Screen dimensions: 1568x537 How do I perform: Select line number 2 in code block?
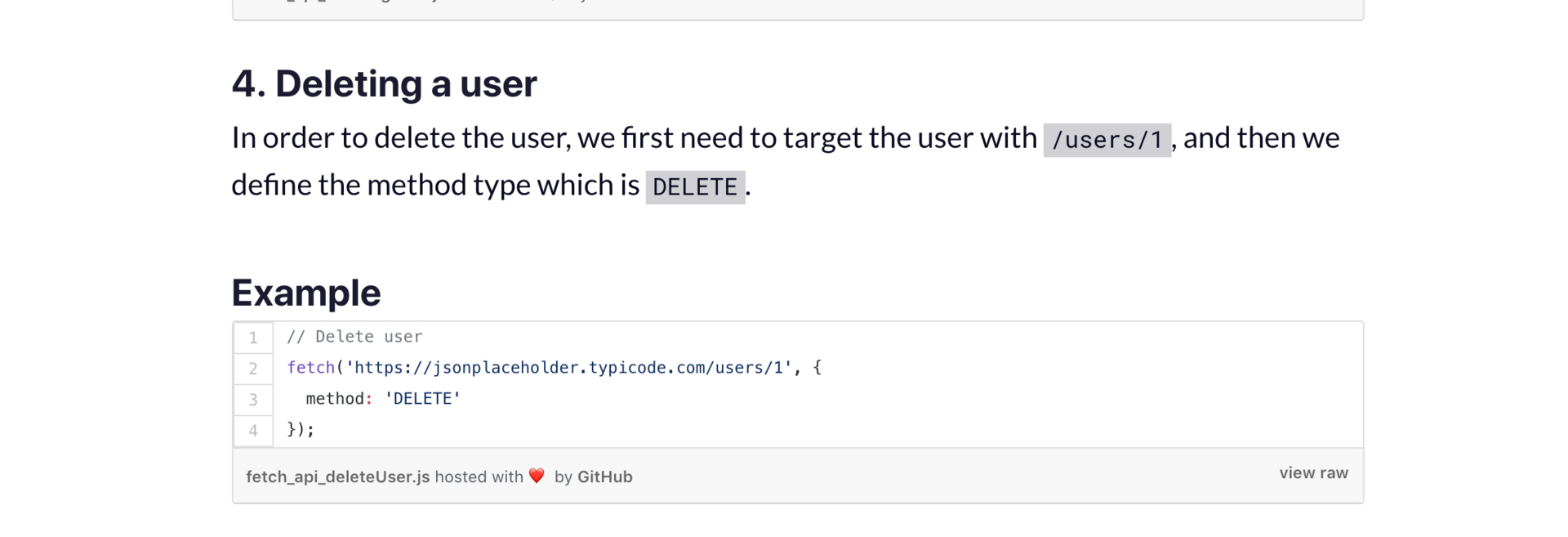[x=253, y=369]
